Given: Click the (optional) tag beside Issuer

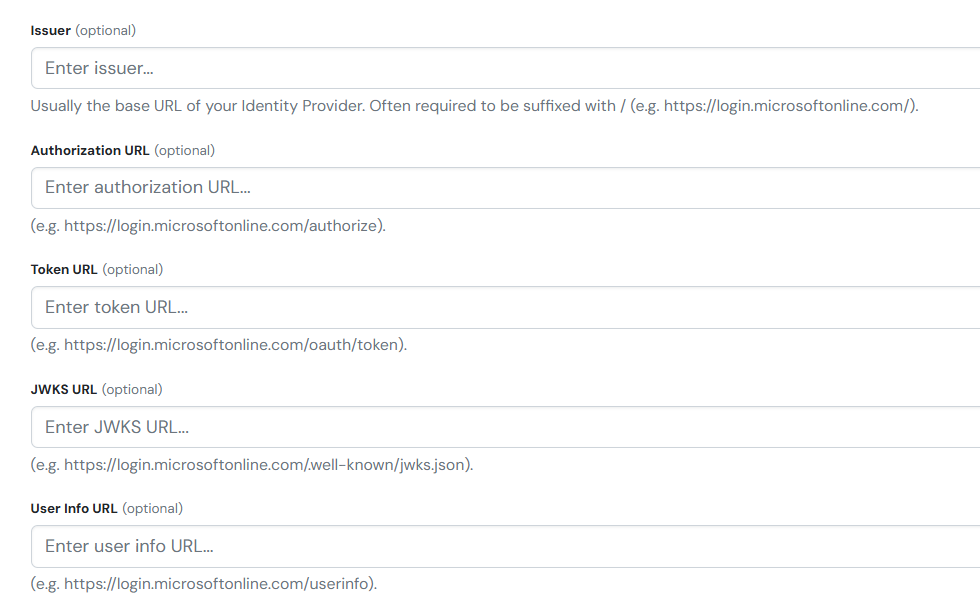Looking at the screenshot, I should [106, 30].
